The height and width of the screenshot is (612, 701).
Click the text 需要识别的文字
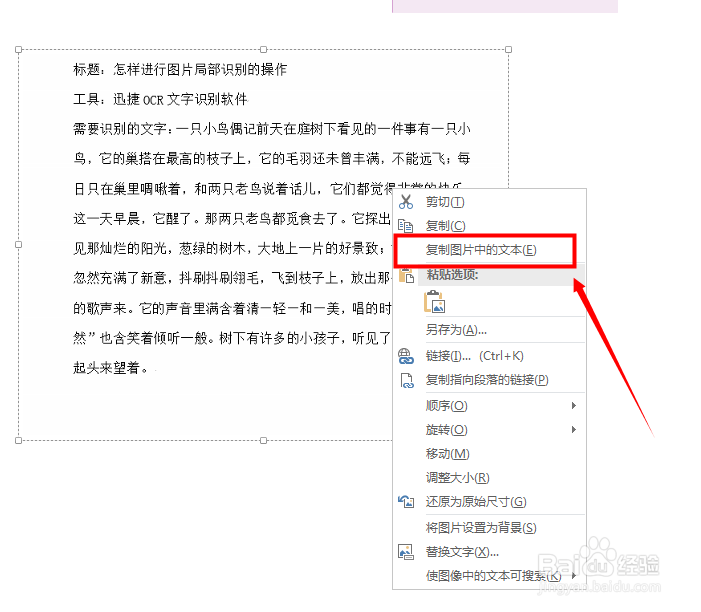tap(120, 129)
